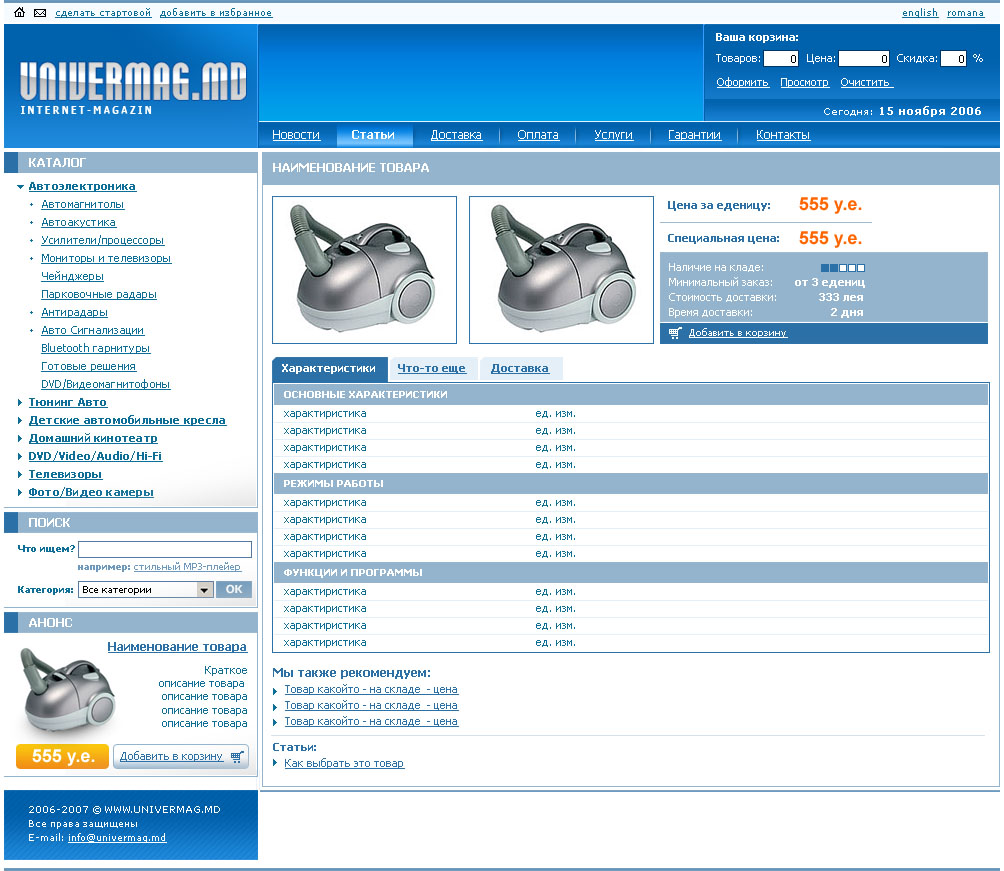Collapse the Автоэлектроника catalog category
The image size is (1004, 871).
point(20,187)
